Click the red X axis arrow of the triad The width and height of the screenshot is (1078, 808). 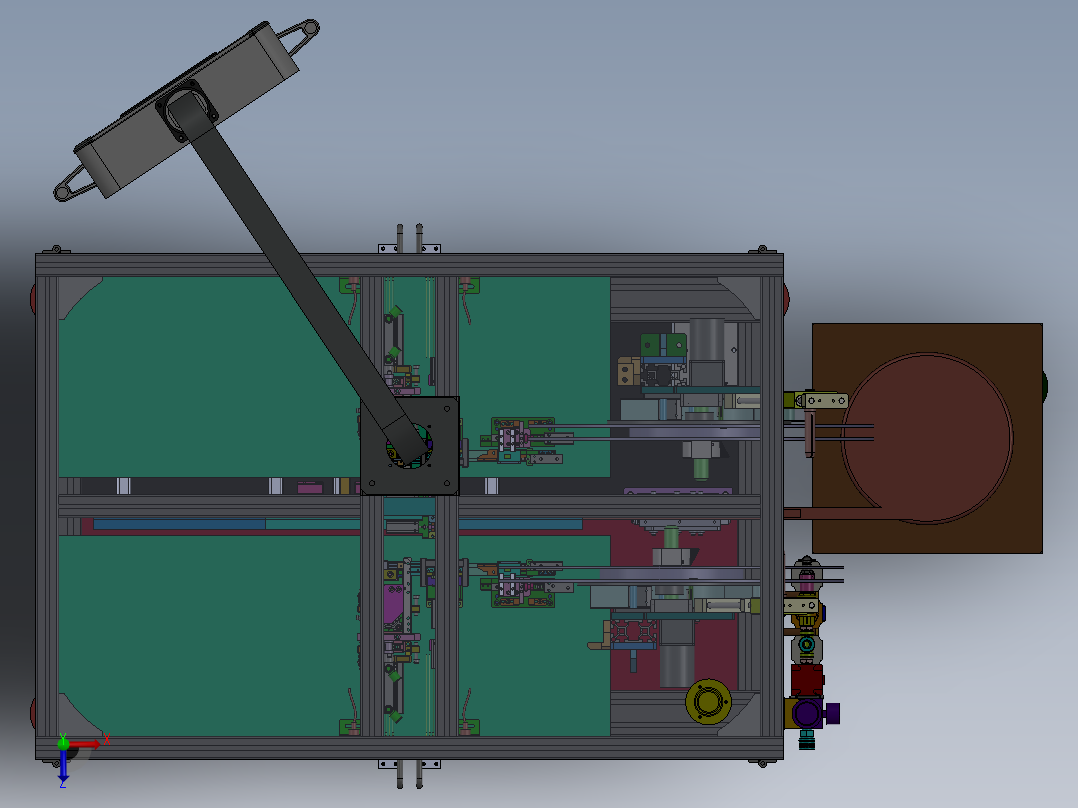[87, 745]
